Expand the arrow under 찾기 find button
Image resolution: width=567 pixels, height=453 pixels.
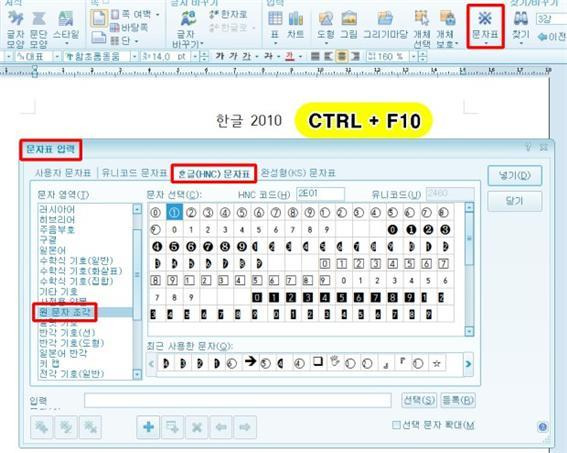tap(521, 43)
